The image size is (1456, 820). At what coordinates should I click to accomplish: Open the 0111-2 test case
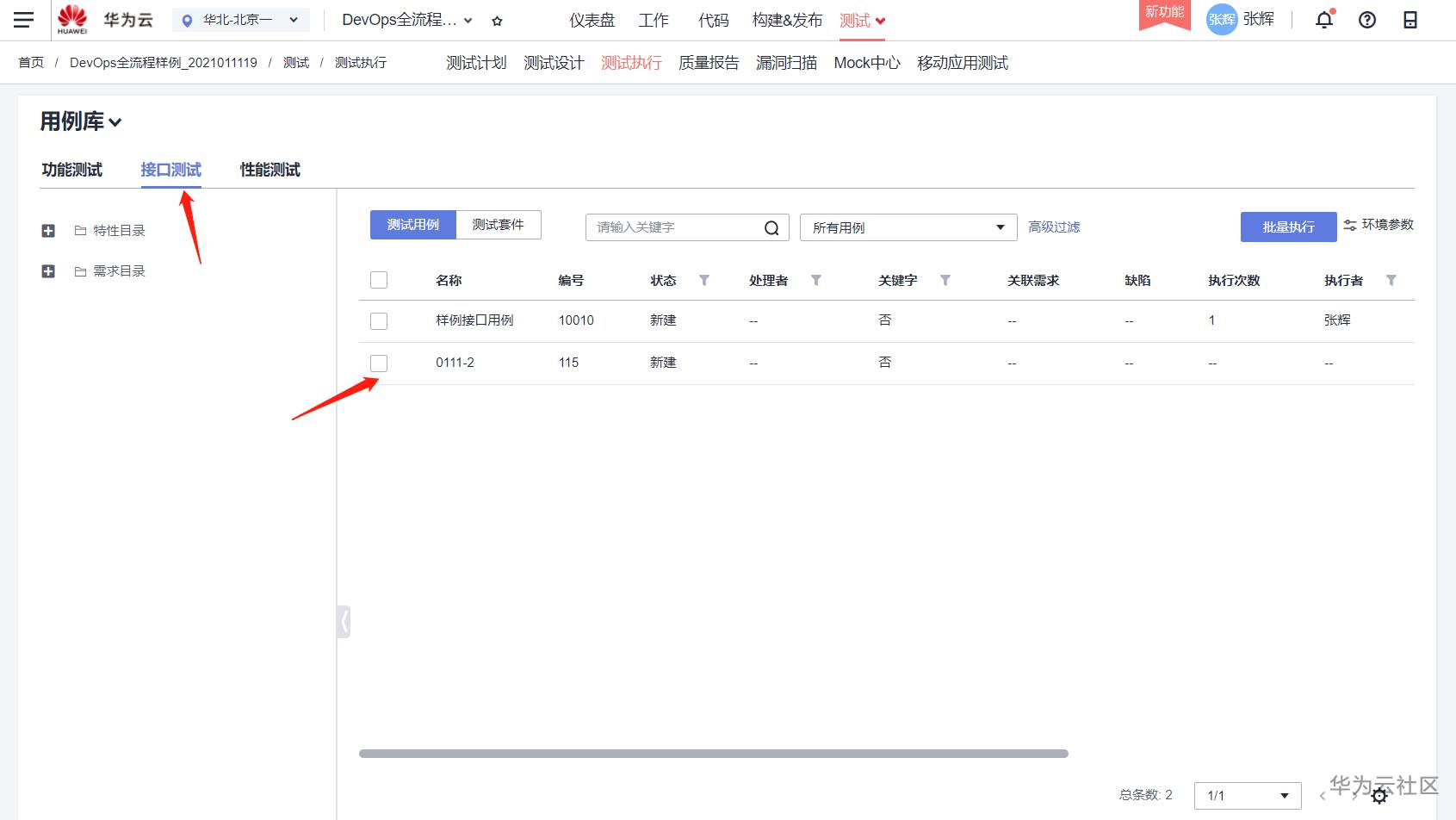coord(455,363)
